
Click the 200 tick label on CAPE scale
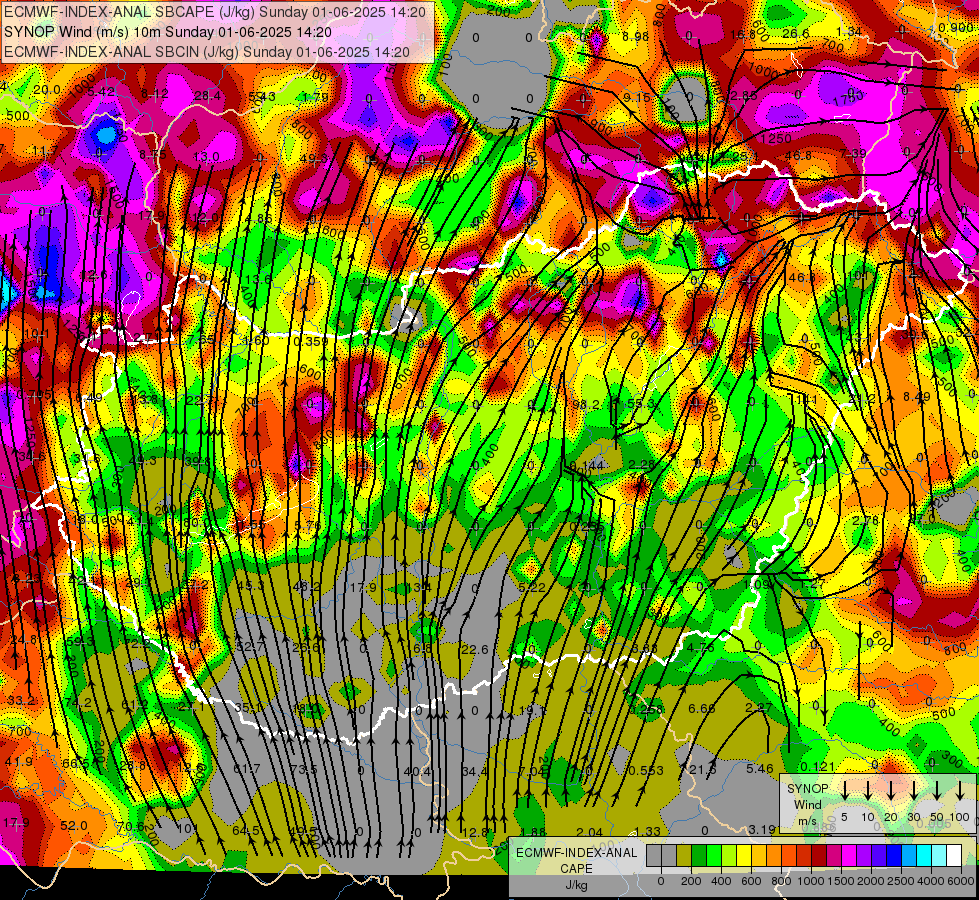click(691, 881)
